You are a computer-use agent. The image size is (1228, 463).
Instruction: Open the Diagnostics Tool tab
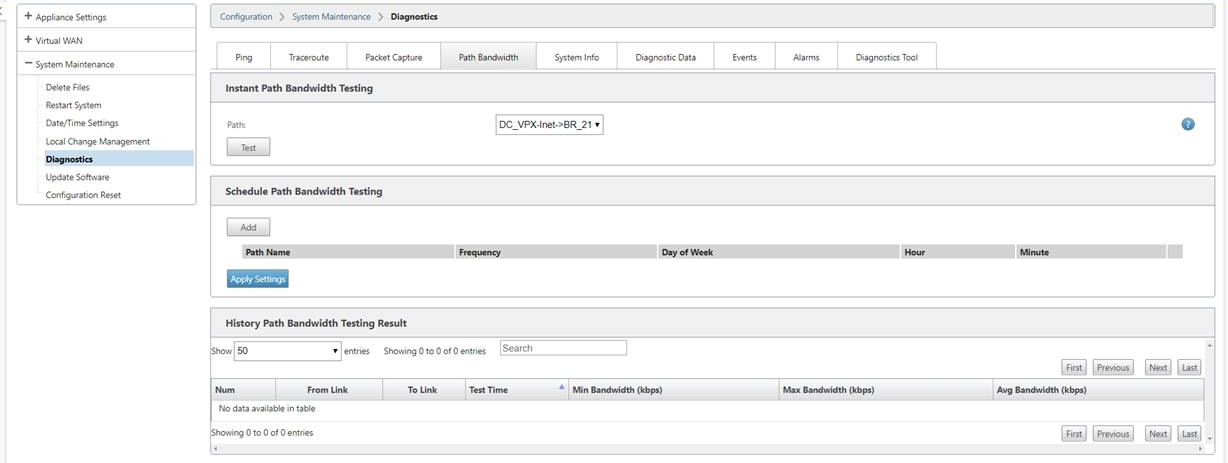[x=886, y=57]
